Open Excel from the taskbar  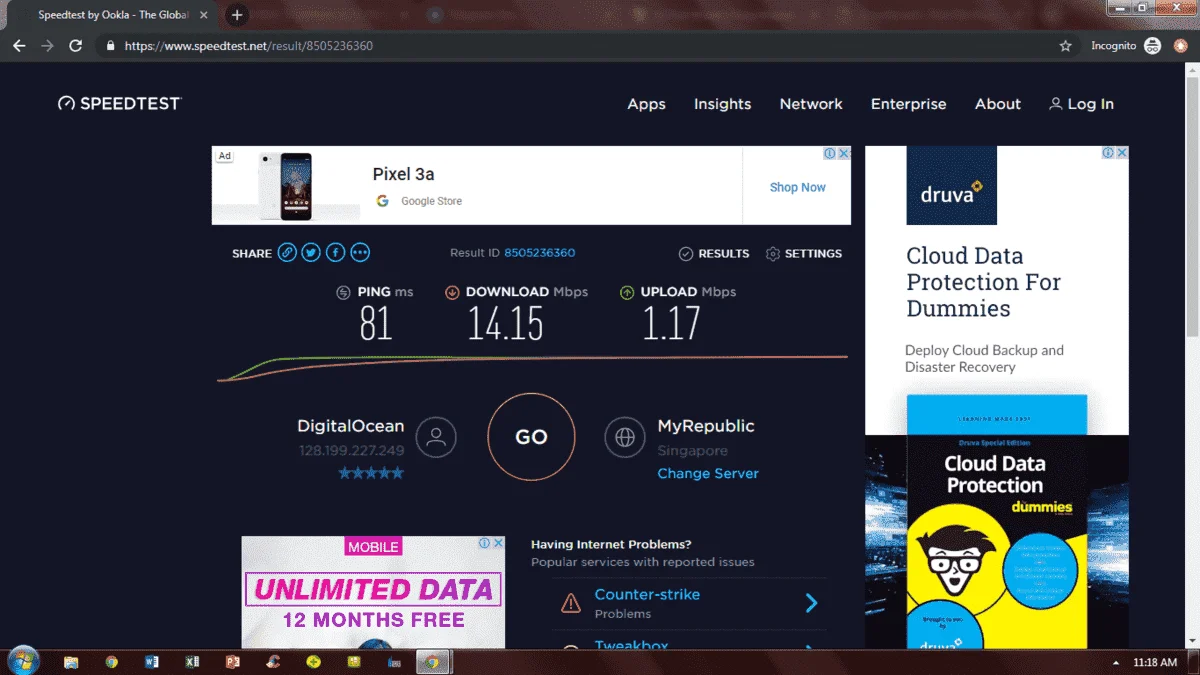click(x=192, y=662)
